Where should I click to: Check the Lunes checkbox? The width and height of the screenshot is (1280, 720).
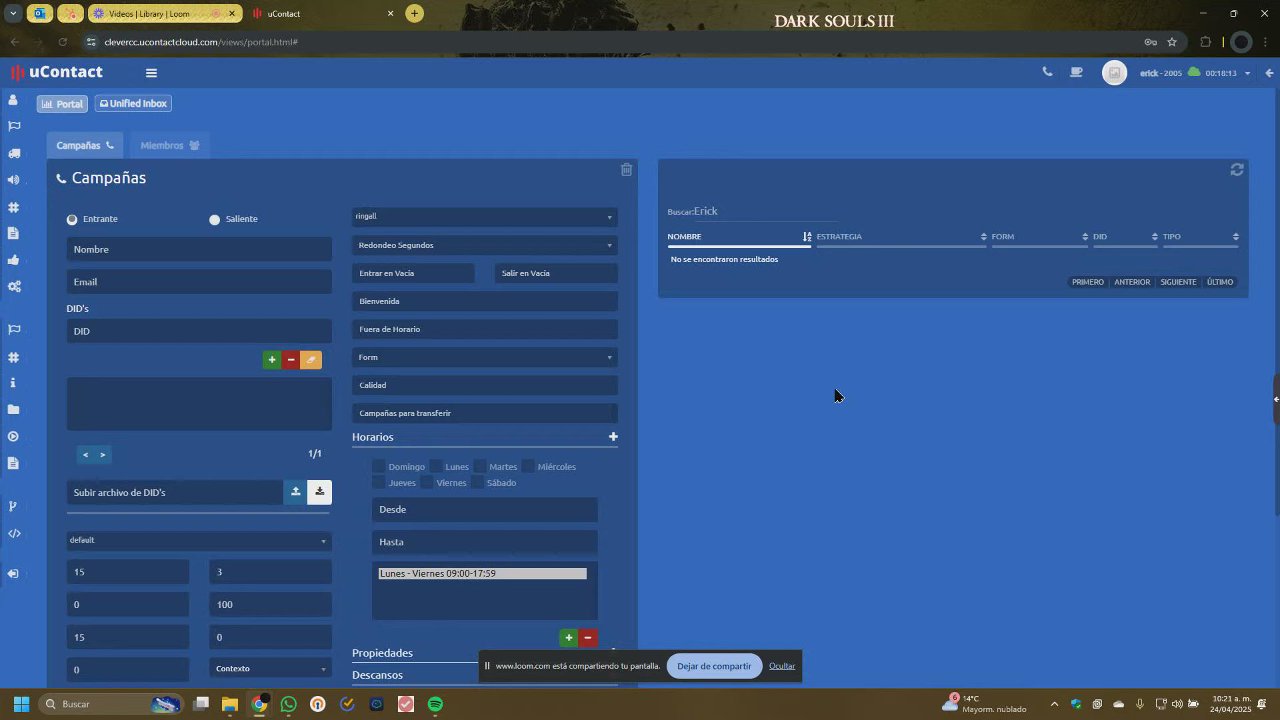coord(436,466)
